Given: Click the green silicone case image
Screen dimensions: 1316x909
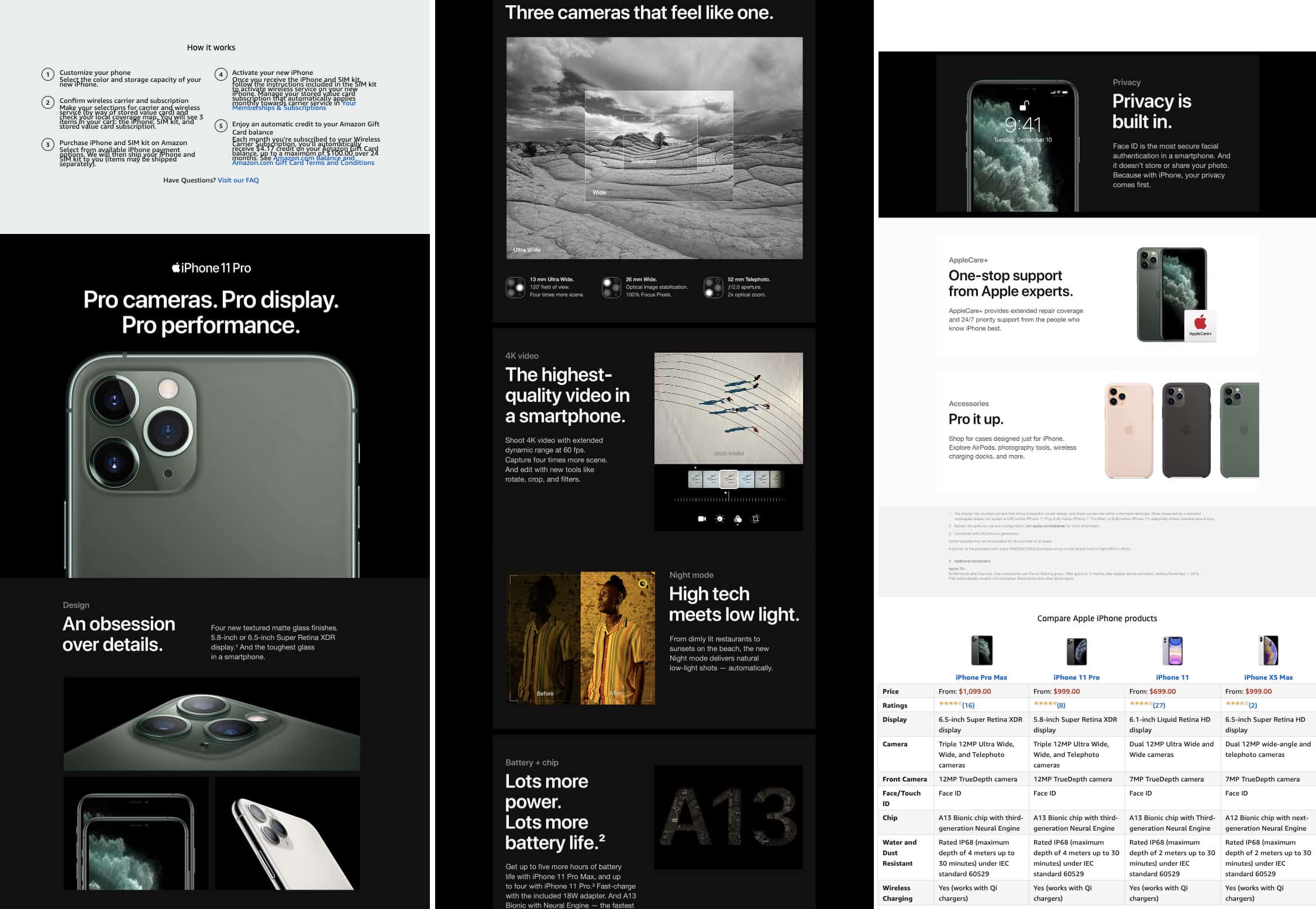Looking at the screenshot, I should pos(1239,430).
